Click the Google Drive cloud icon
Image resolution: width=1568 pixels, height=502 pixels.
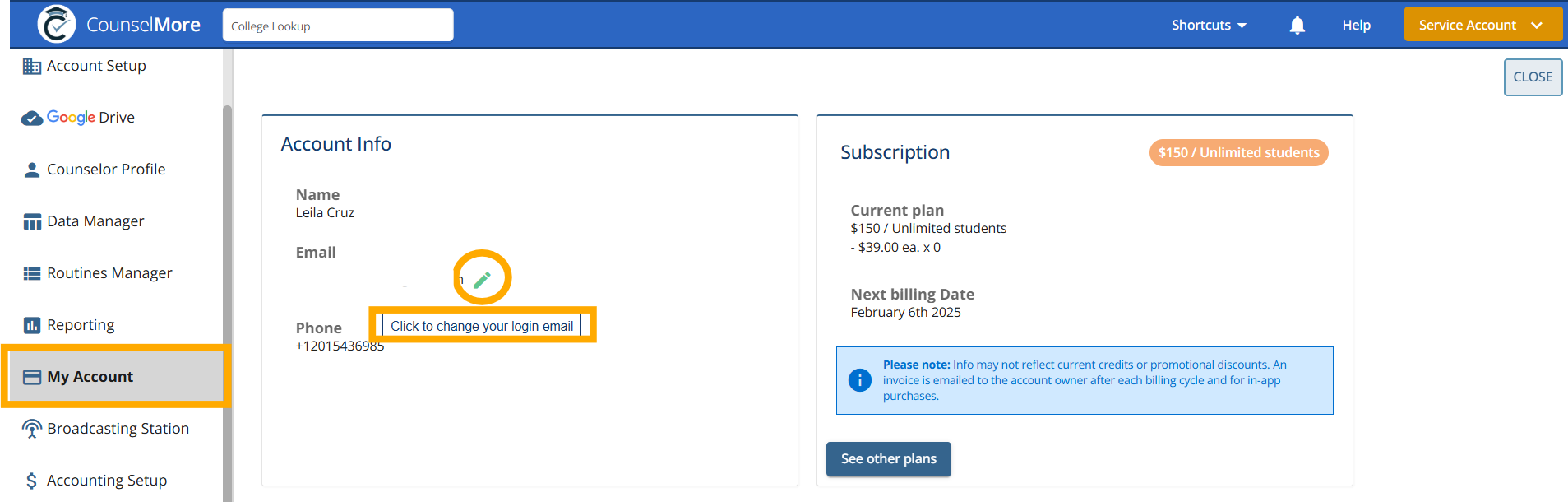pyautogui.click(x=32, y=119)
